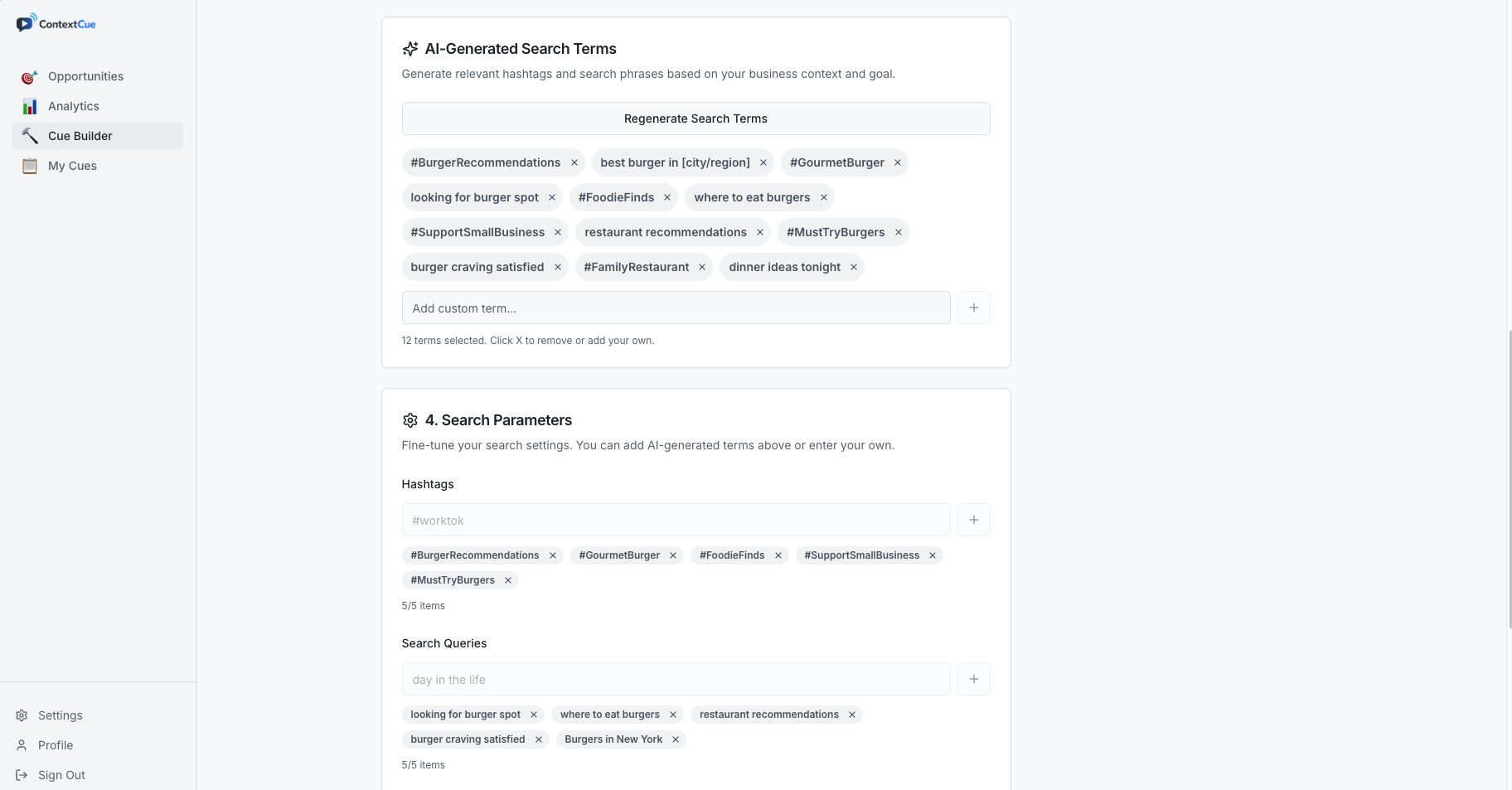Screen dimensions: 1512x790
Task: Remove the #GourmetBurger search term
Action: click(x=897, y=162)
